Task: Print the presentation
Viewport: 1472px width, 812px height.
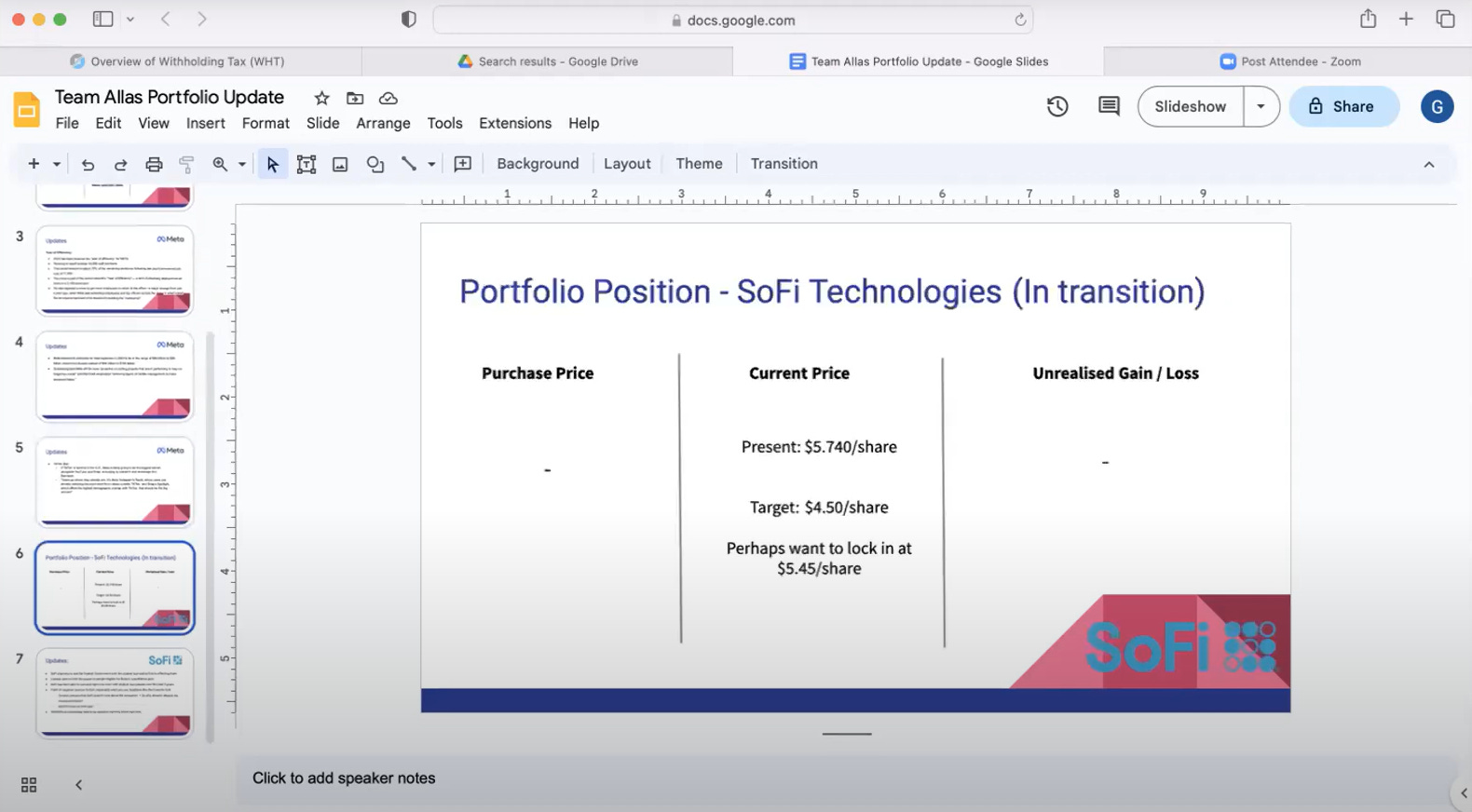Action: [x=154, y=164]
